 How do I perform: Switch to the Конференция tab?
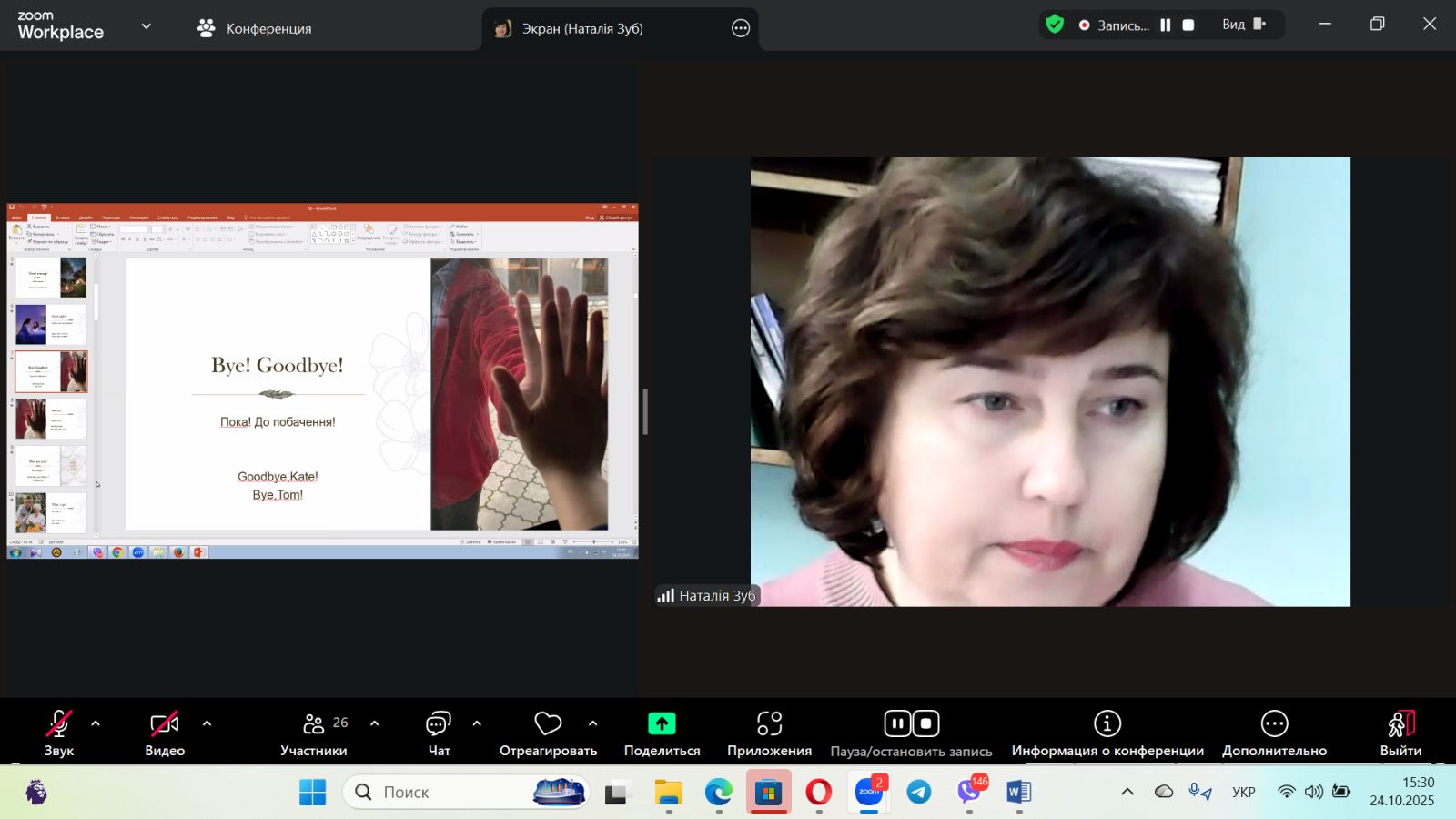pyautogui.click(x=255, y=28)
